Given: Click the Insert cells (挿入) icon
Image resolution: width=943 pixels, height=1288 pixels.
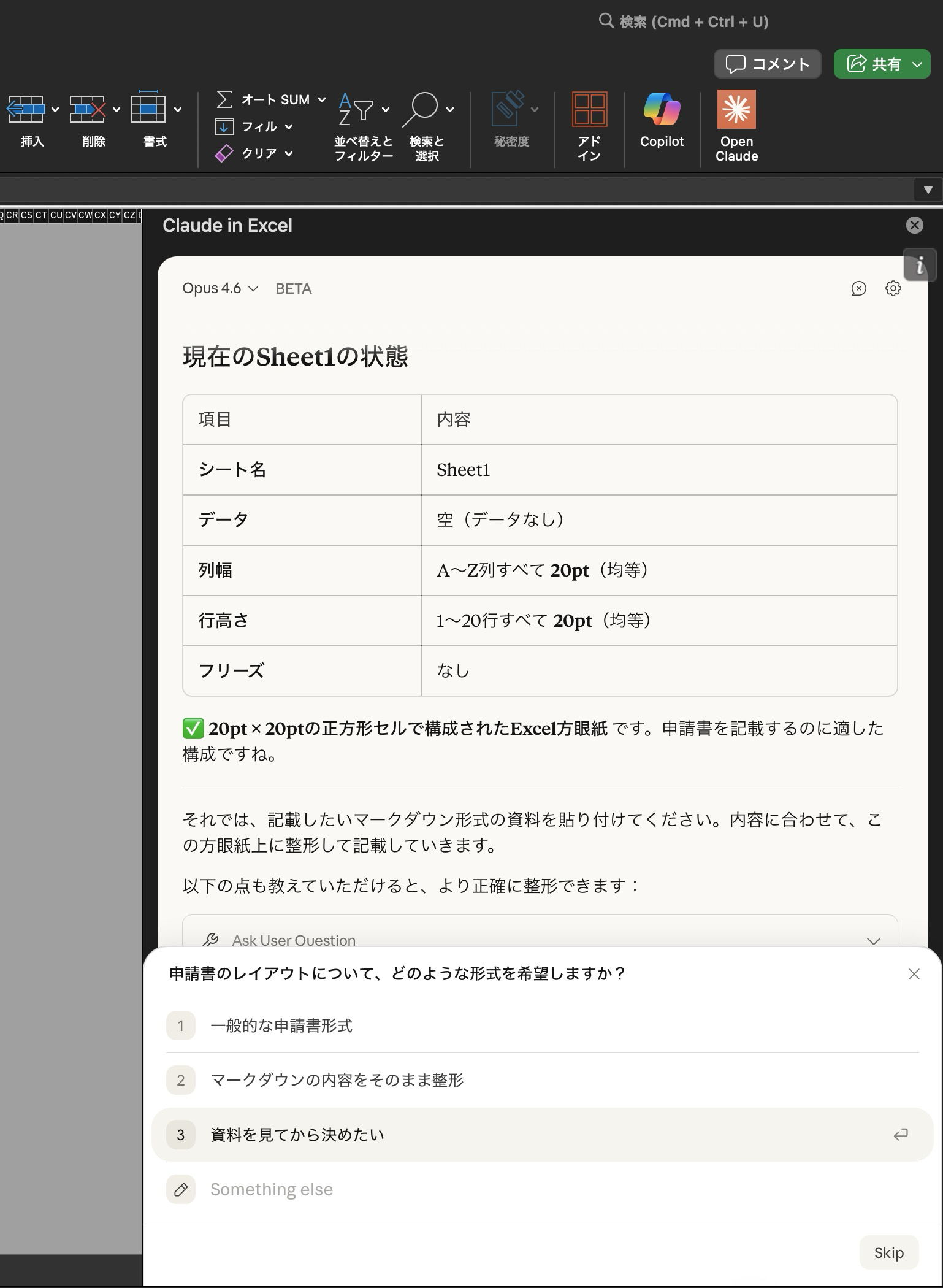Looking at the screenshot, I should (x=25, y=109).
